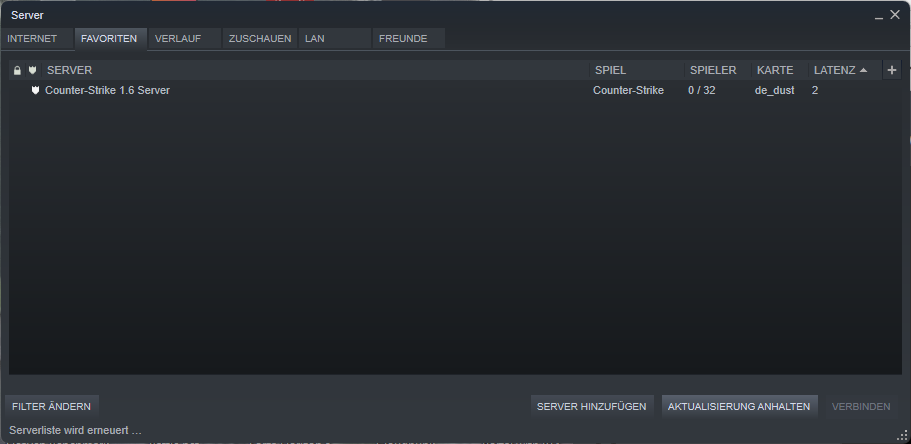This screenshot has width=911, height=444.
Task: Click the VAC shield icon on server row
Action: 35,90
